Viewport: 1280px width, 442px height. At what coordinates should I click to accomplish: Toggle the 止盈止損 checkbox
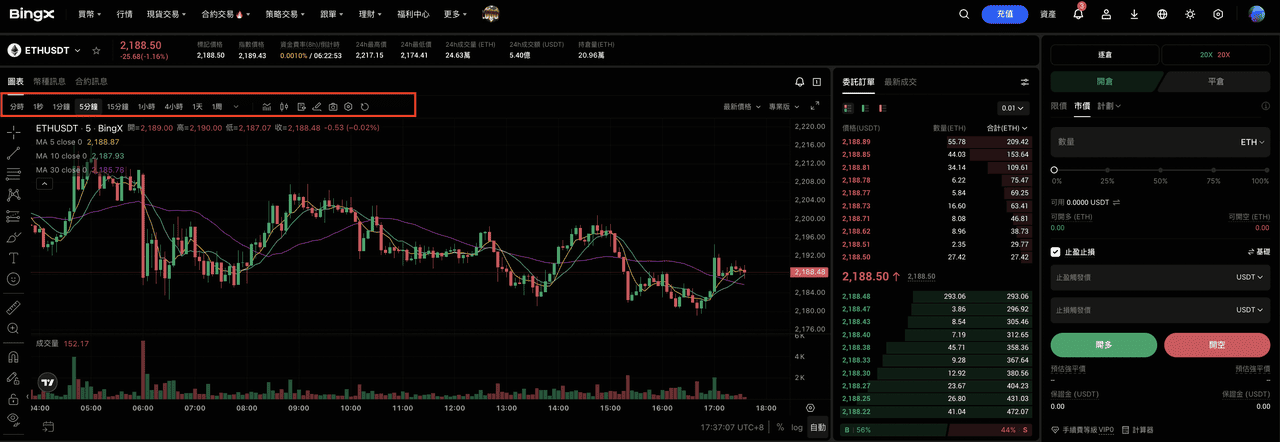pos(1056,252)
